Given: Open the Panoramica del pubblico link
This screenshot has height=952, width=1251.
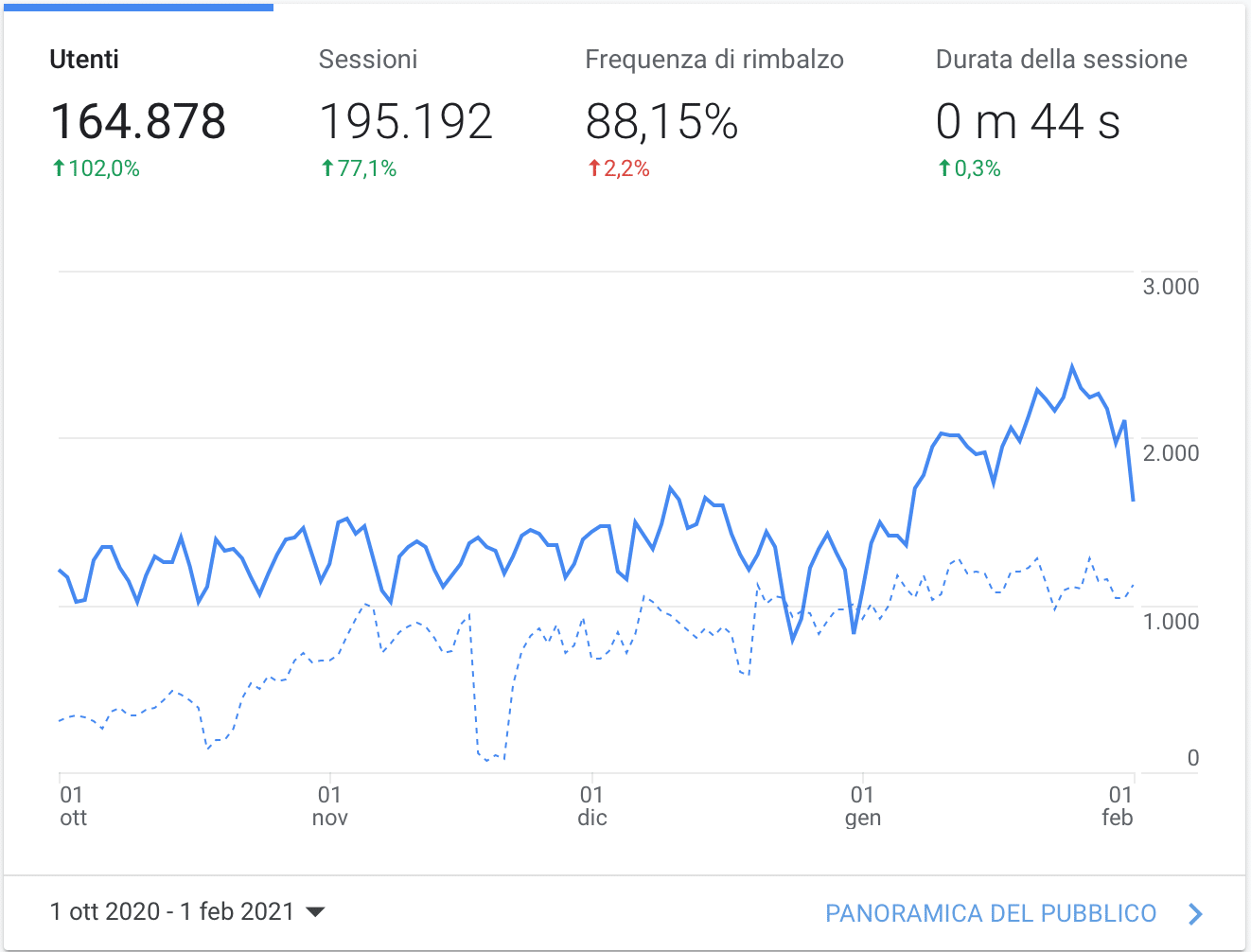Looking at the screenshot, I should [x=991, y=913].
